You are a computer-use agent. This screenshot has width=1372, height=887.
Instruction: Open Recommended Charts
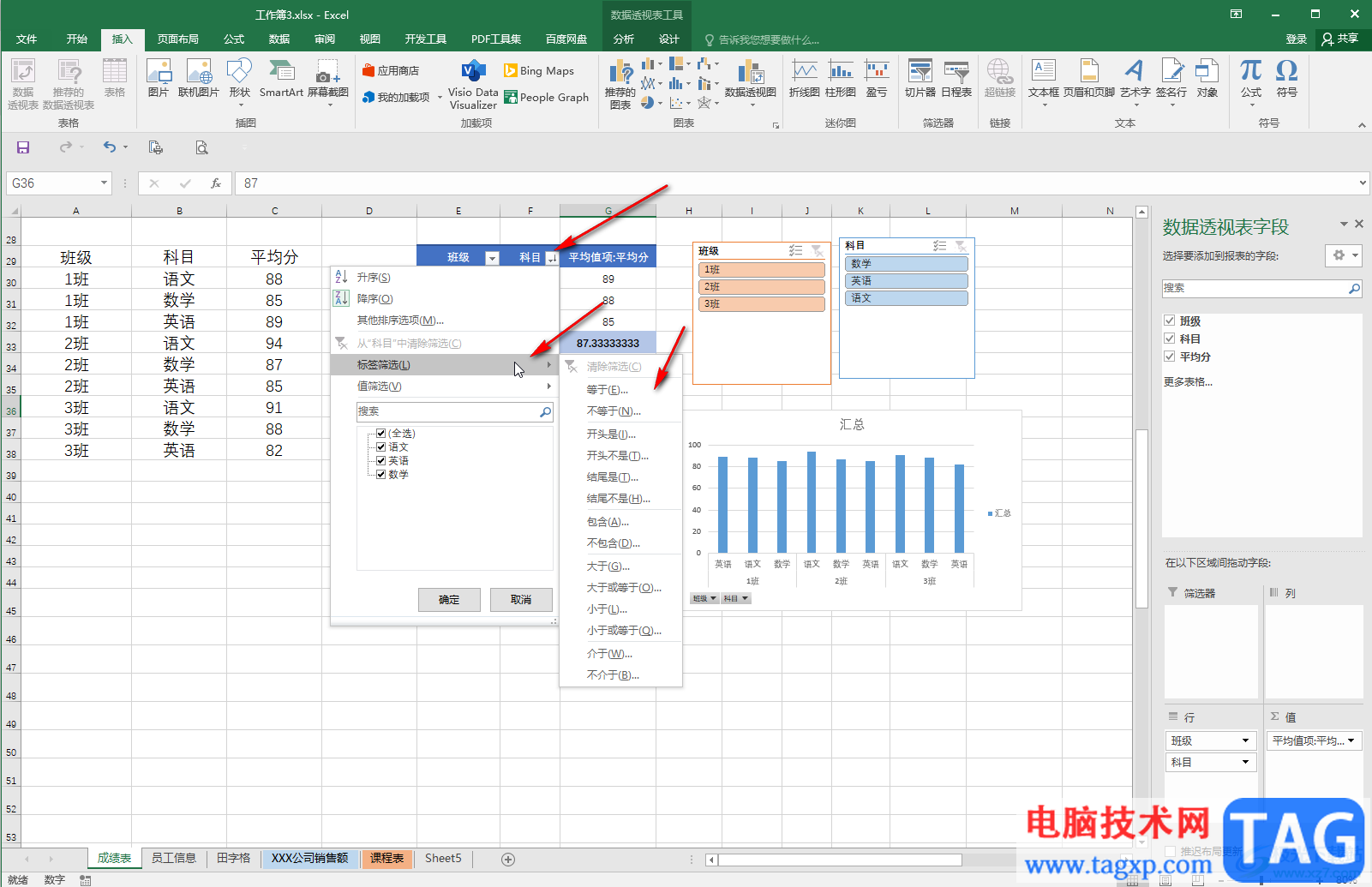[x=620, y=84]
